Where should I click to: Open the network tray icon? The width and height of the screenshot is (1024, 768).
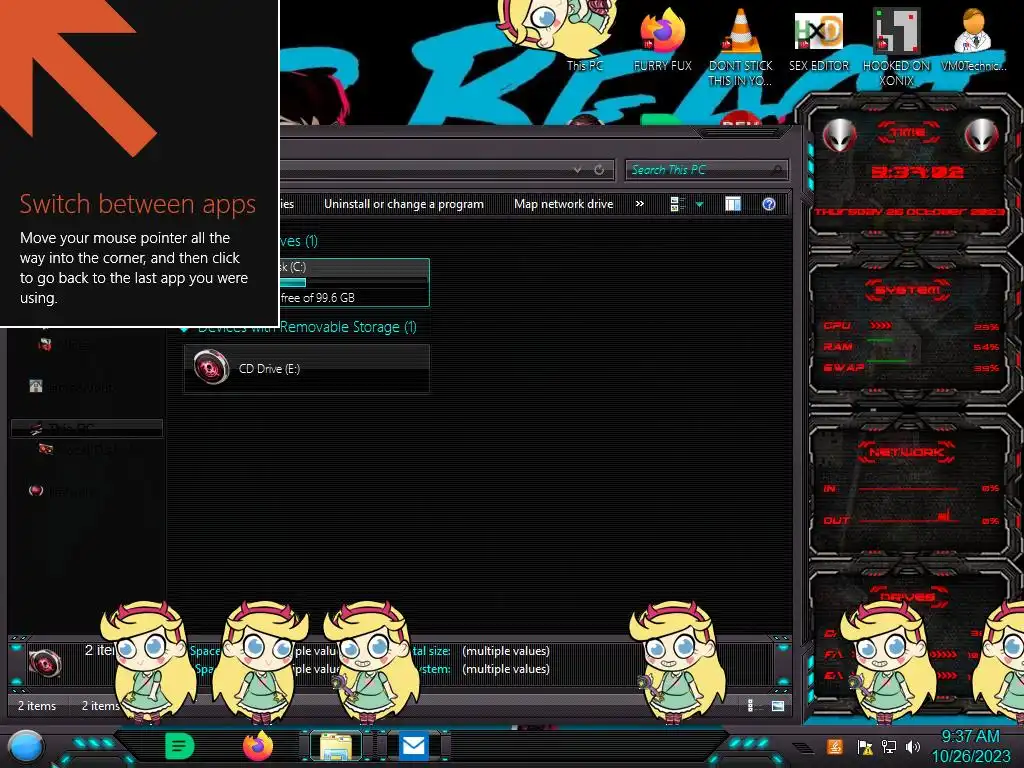pyautogui.click(x=888, y=746)
